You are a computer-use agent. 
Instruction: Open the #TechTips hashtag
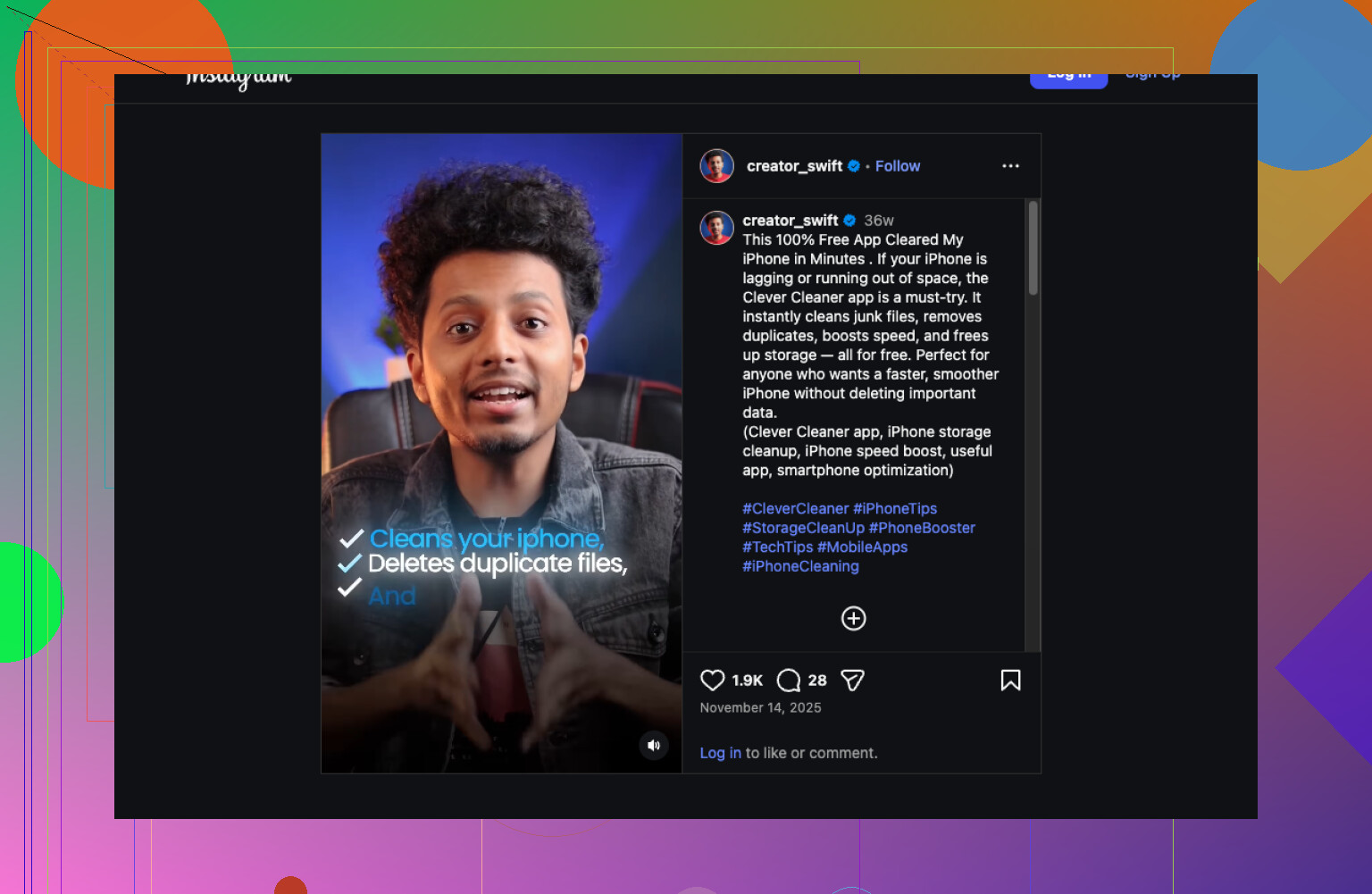(778, 547)
